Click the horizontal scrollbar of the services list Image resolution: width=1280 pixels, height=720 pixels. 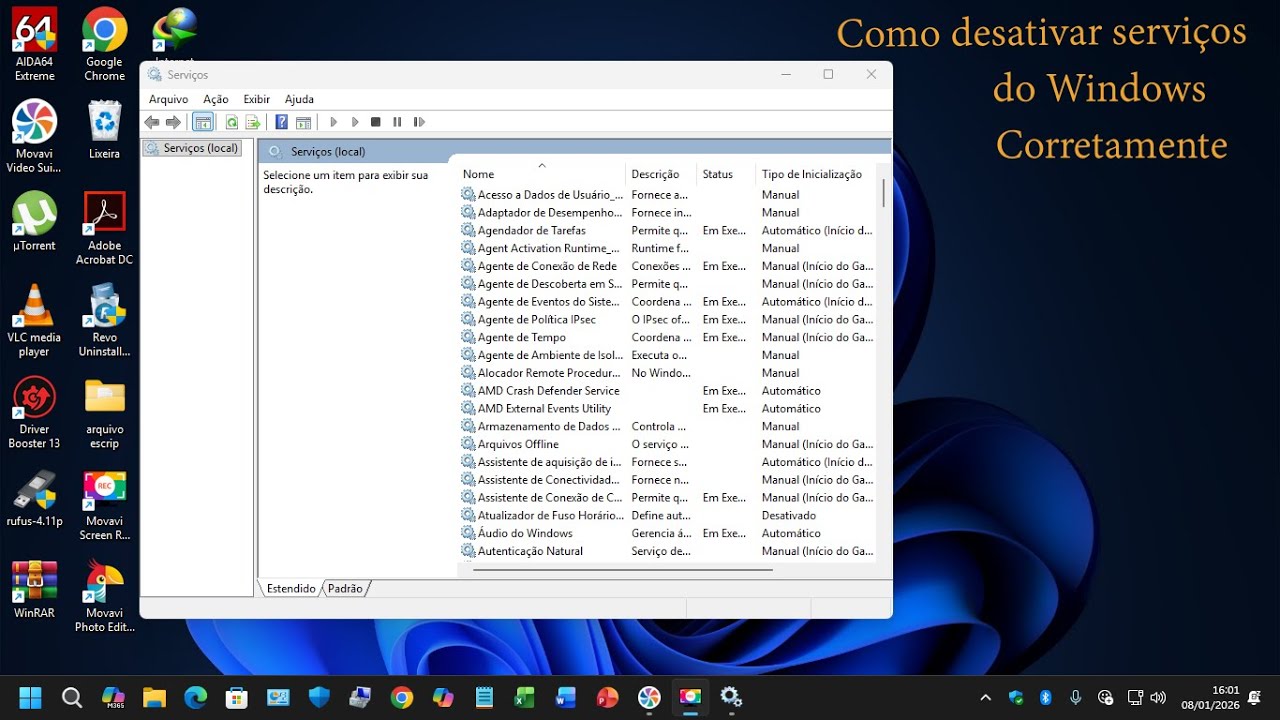[x=622, y=570]
